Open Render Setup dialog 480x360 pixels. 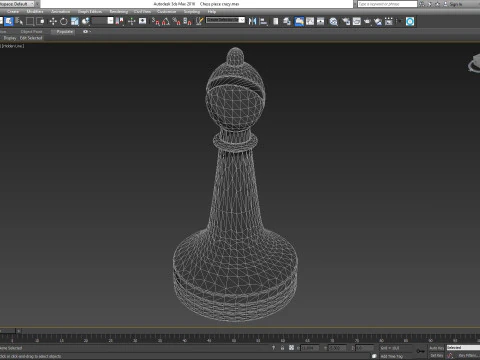pos(346,21)
